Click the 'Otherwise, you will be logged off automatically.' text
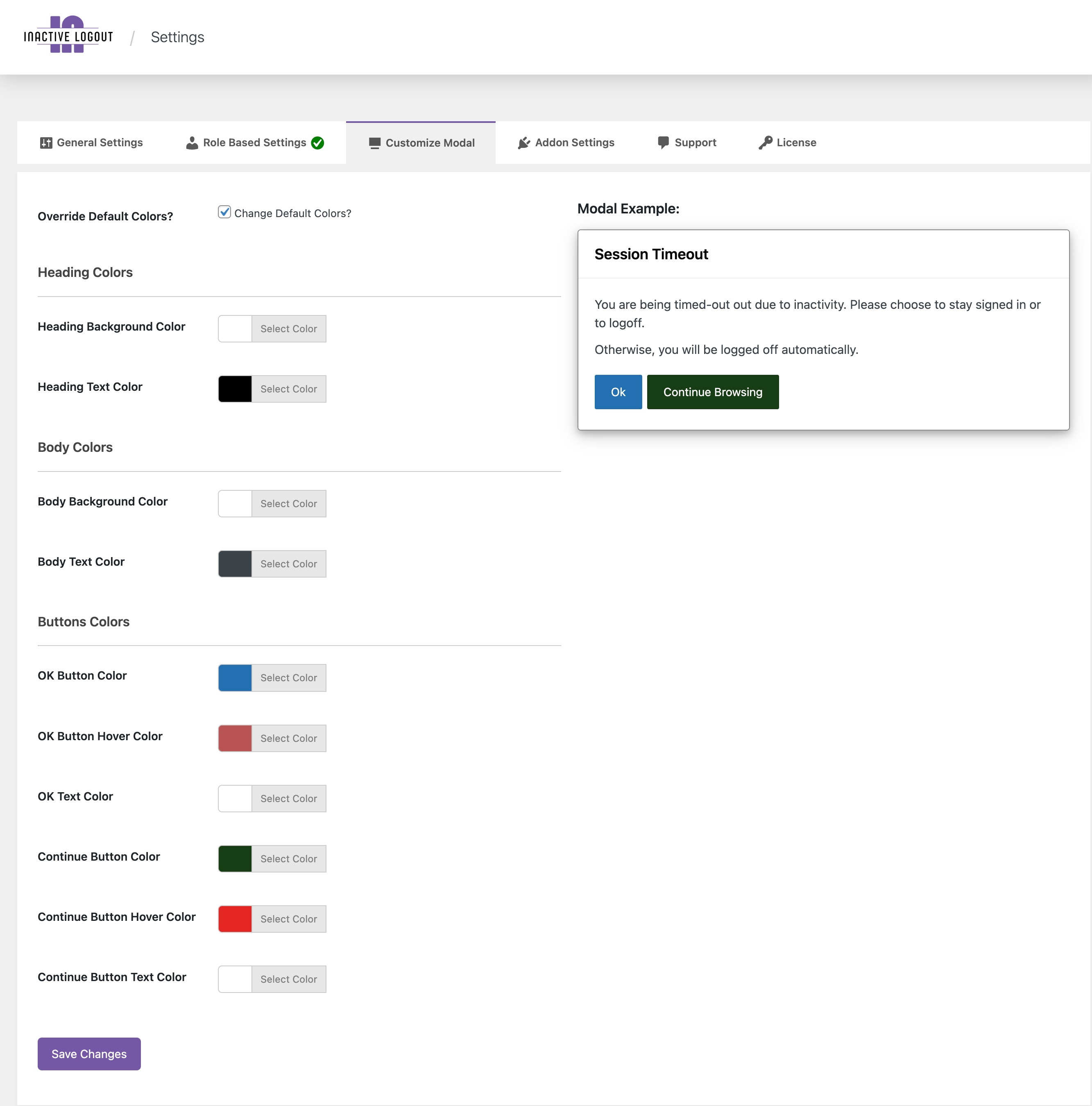The width and height of the screenshot is (1092, 1106). [726, 350]
